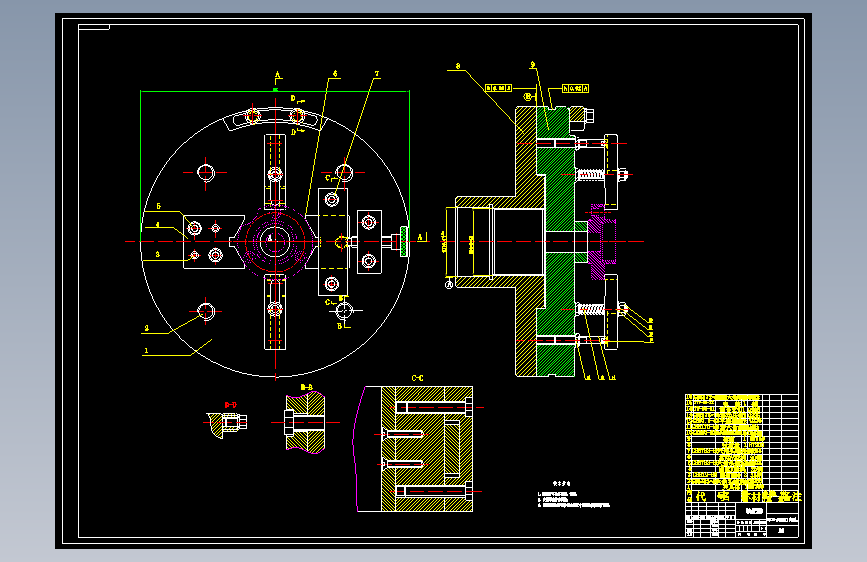Click part callout number 9
This screenshot has width=867, height=562.
533,65
